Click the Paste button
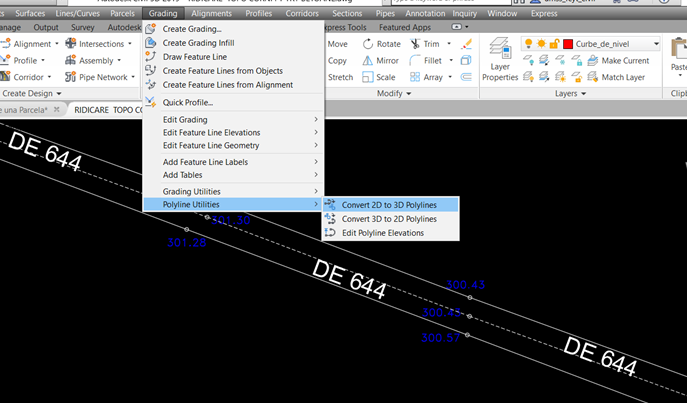The image size is (687, 403). click(679, 57)
